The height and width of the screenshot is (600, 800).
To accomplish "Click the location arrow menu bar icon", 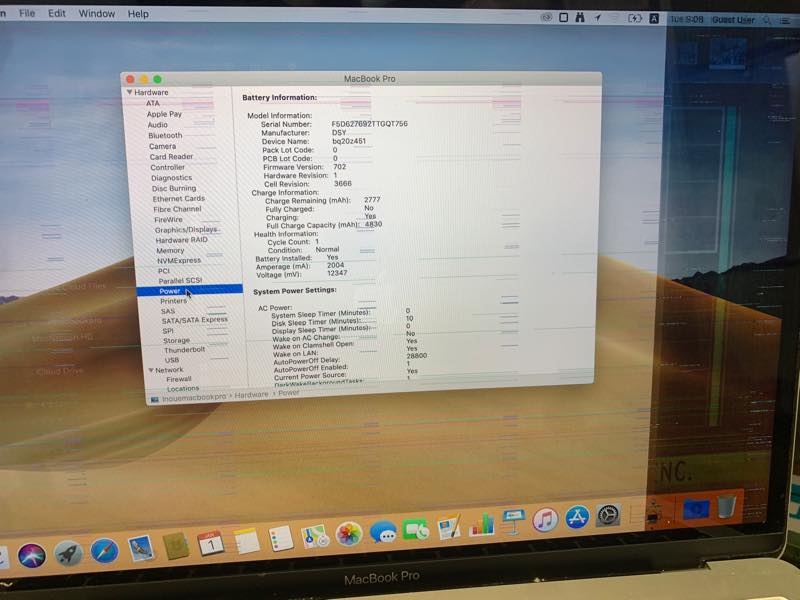I will click(x=597, y=18).
